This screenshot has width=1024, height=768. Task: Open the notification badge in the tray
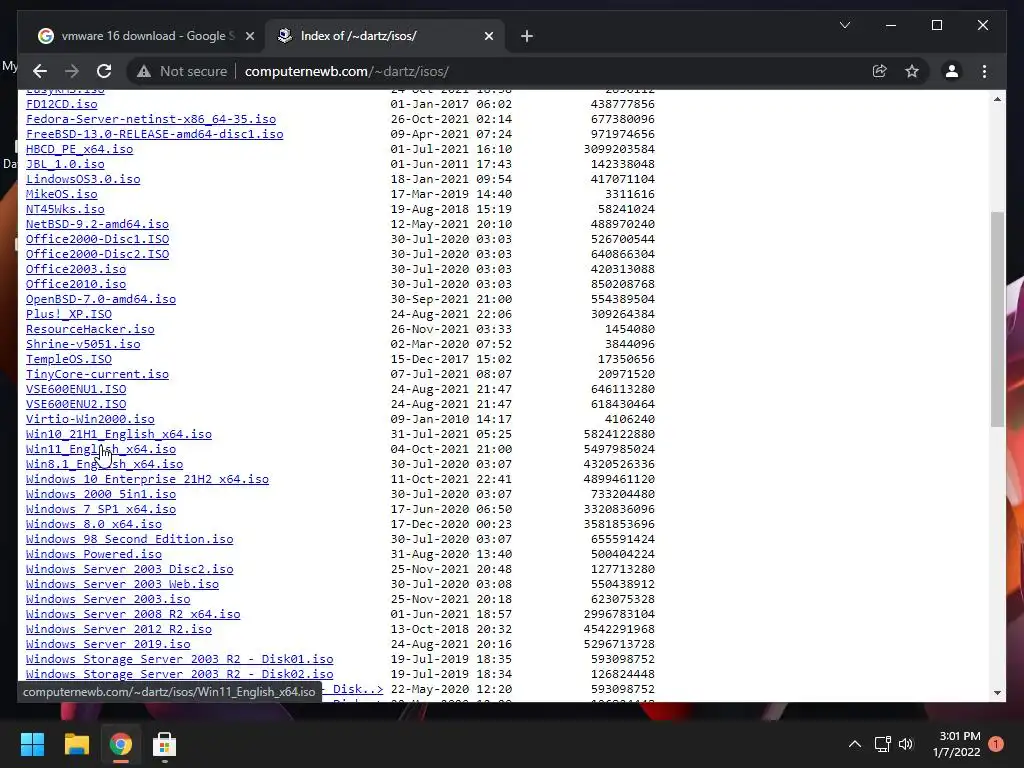point(996,744)
